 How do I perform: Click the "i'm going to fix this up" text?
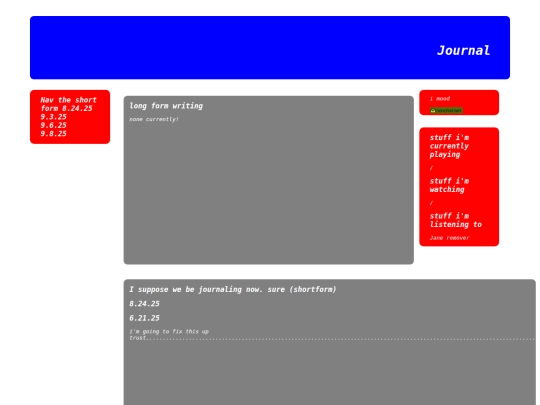tap(169, 332)
